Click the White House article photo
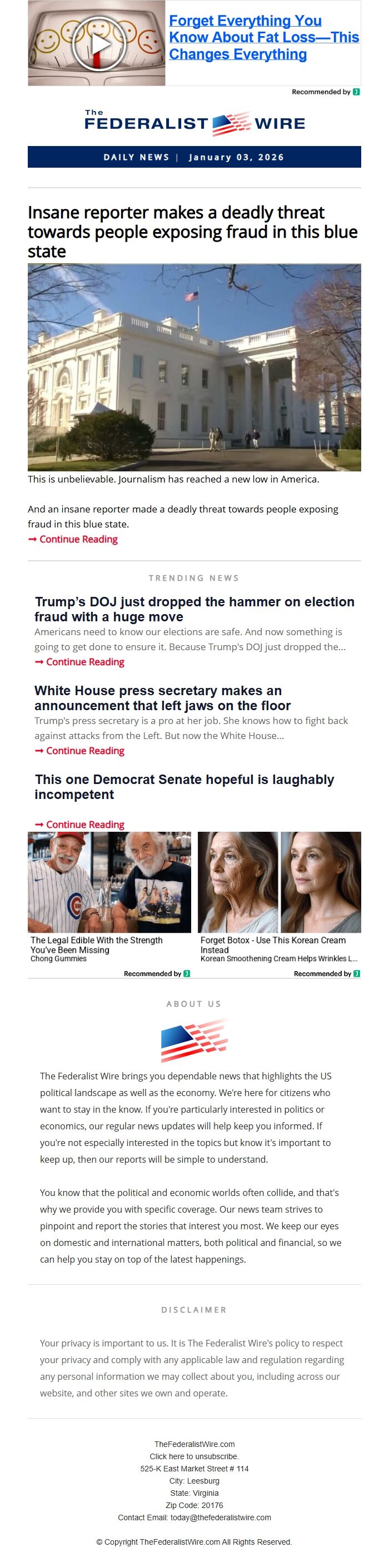Image resolution: width=389 pixels, height=1568 pixels. point(194,367)
